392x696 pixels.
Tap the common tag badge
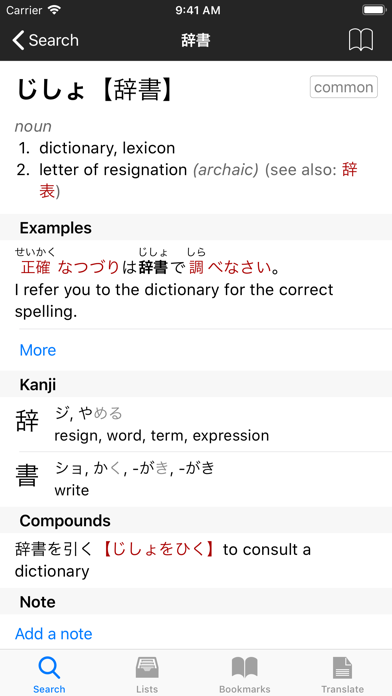344,87
